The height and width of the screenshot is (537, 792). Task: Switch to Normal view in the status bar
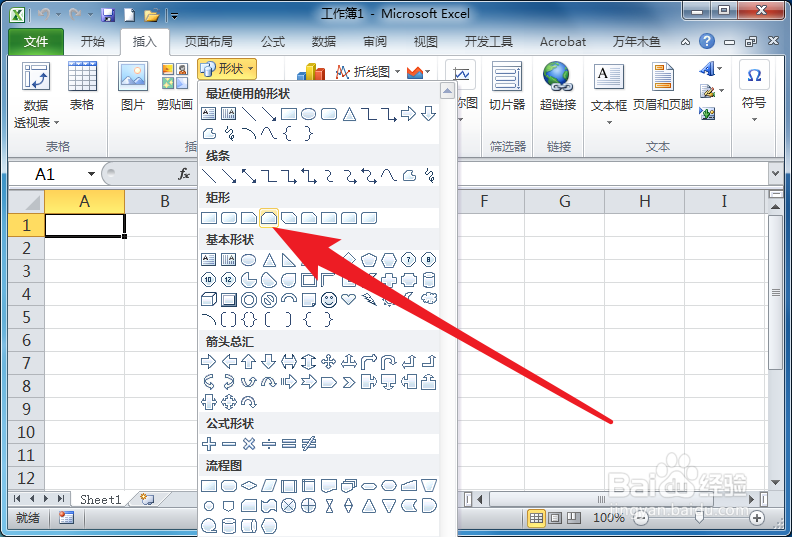(536, 517)
